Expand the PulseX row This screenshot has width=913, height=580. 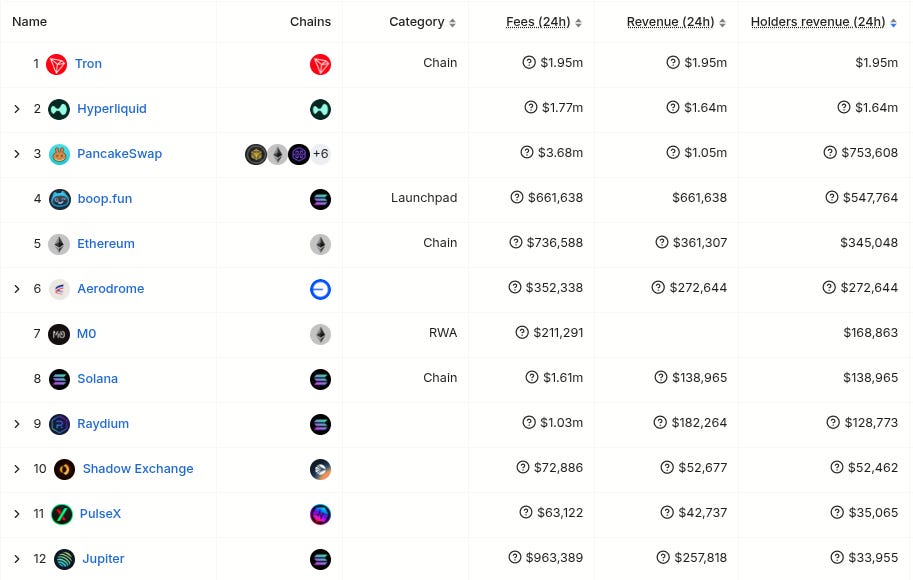tap(17, 514)
